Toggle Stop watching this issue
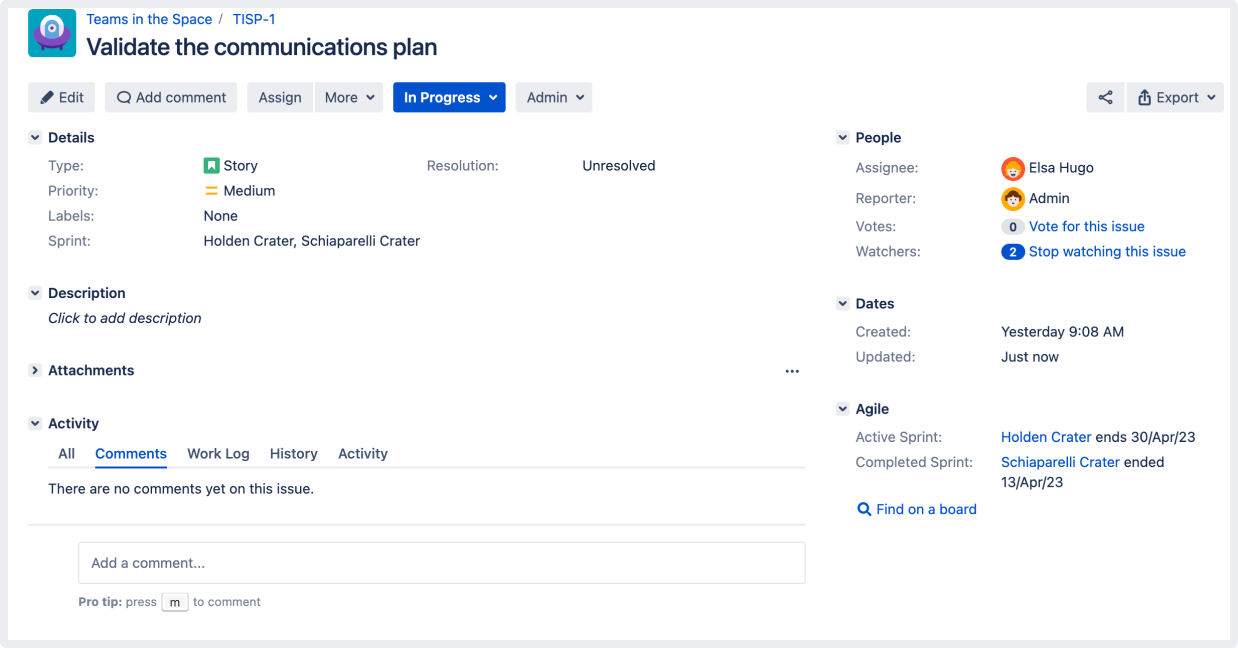Image resolution: width=1238 pixels, height=648 pixels. pyautogui.click(x=1107, y=251)
